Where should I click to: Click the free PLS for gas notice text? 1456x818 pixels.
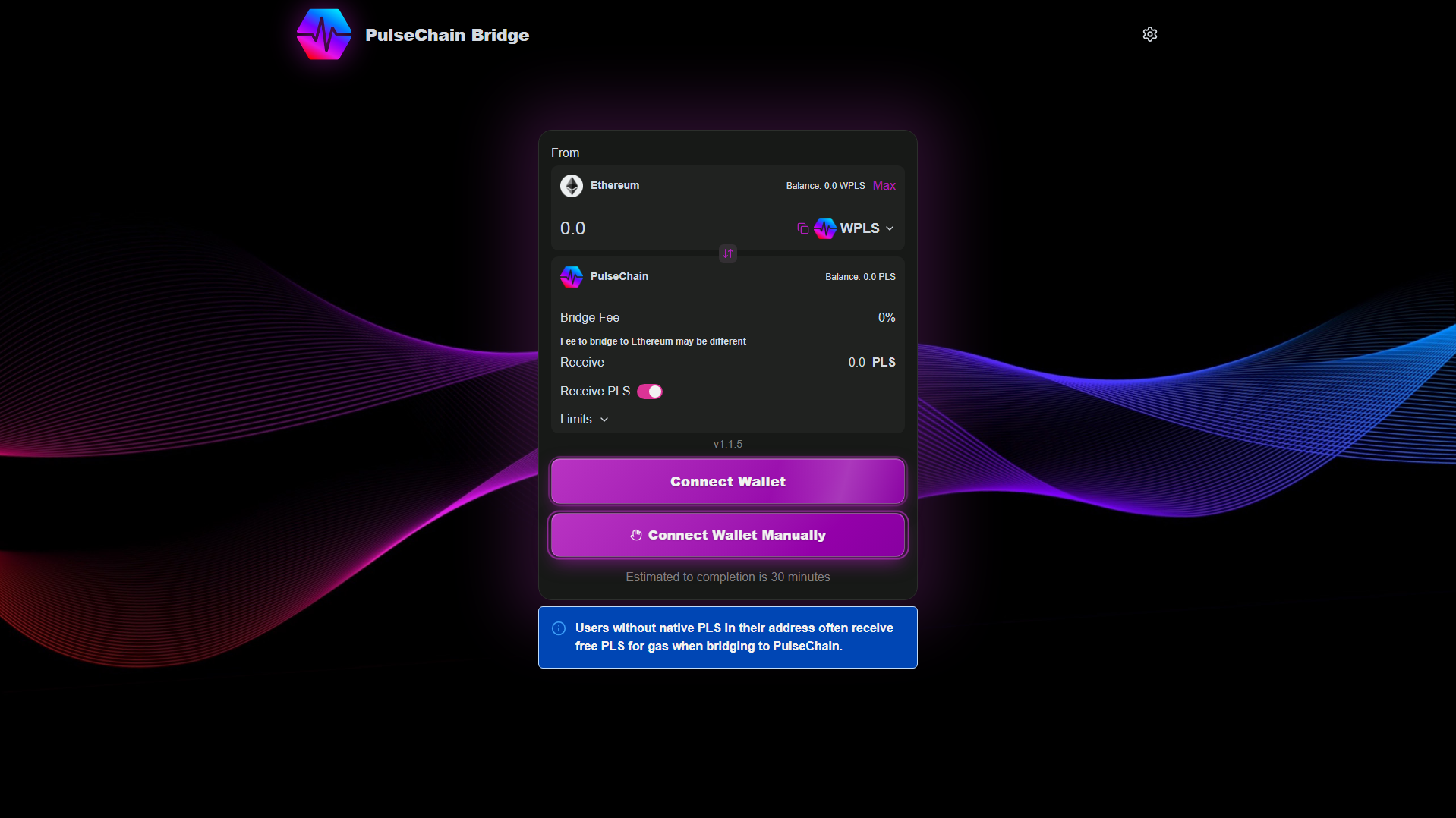click(734, 637)
